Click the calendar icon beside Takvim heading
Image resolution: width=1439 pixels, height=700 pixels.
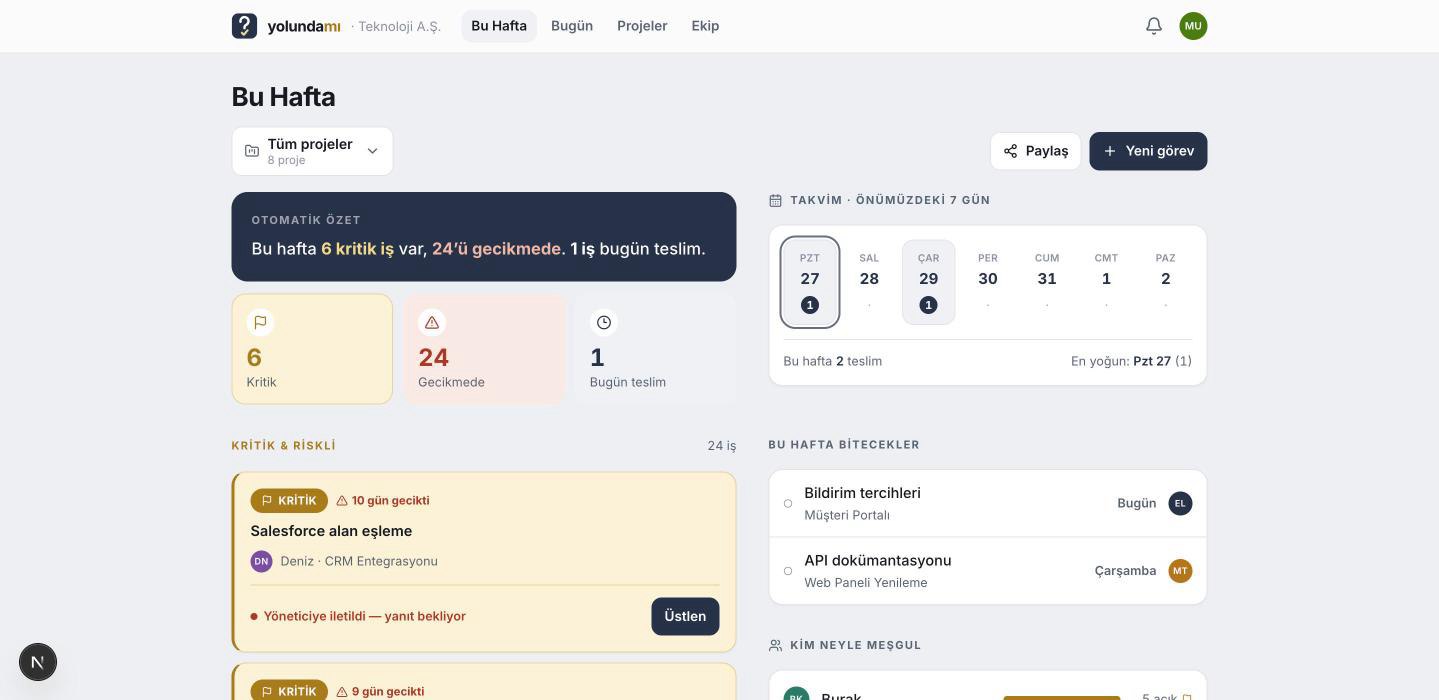[x=775, y=200]
